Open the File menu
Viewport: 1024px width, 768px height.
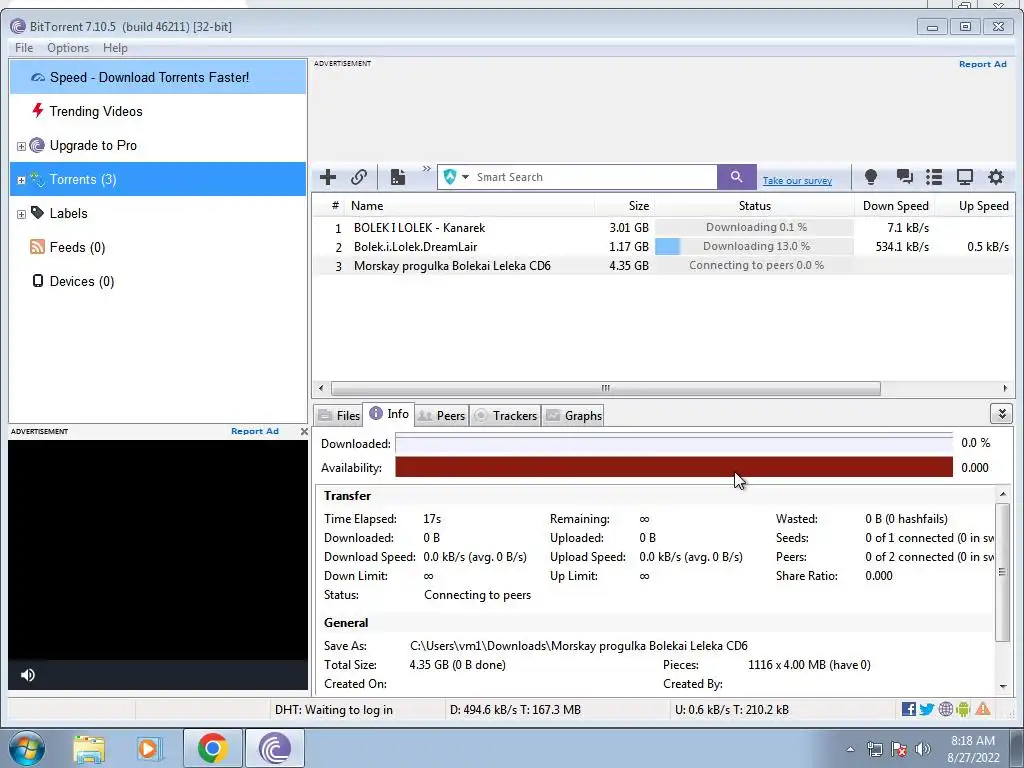pos(24,48)
